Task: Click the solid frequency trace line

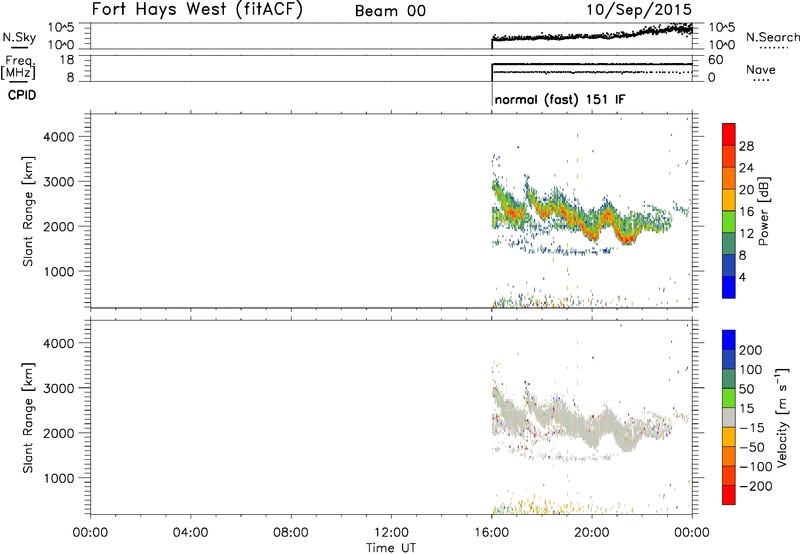Action: coord(592,64)
